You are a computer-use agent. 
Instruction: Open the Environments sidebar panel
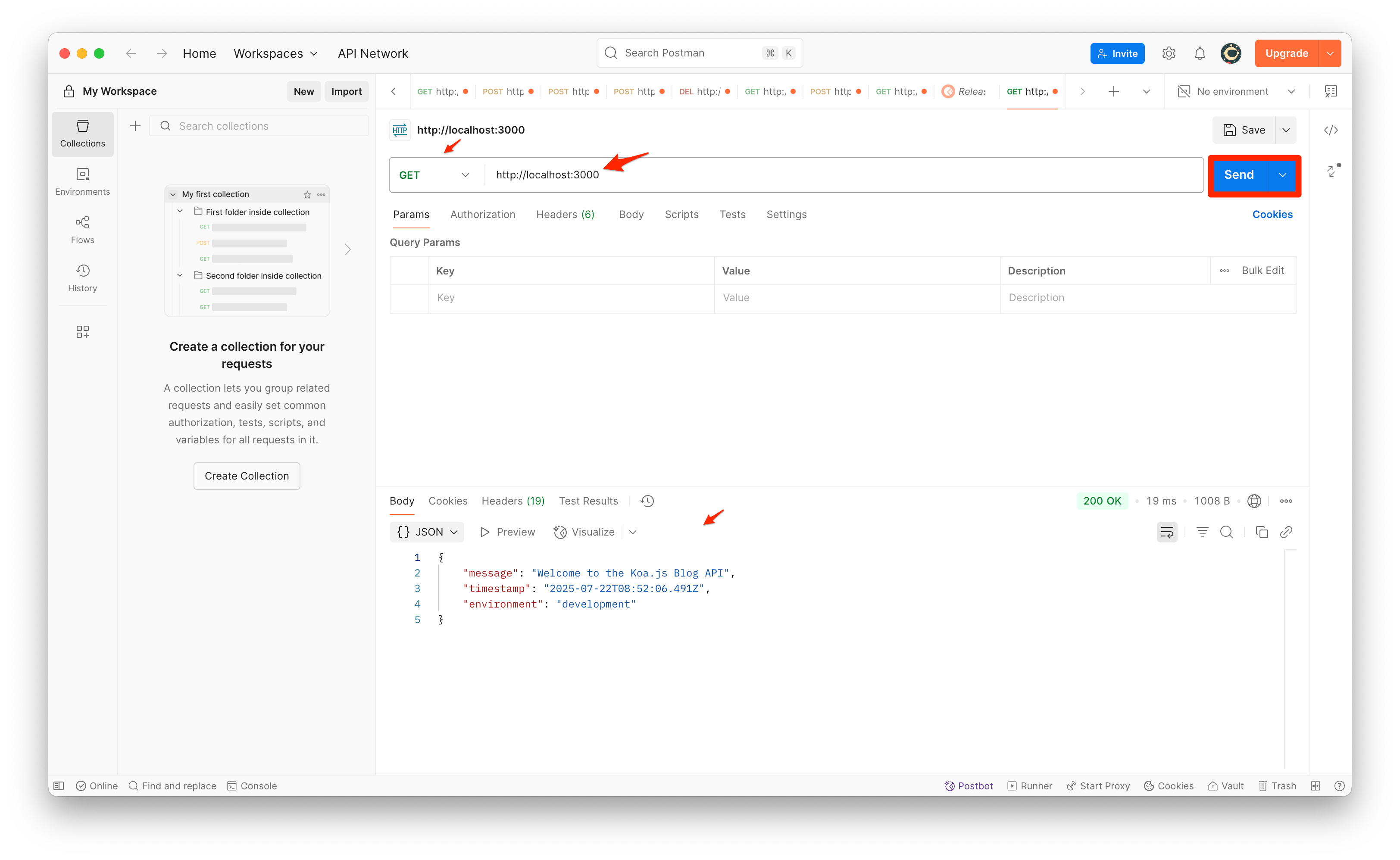point(82,182)
